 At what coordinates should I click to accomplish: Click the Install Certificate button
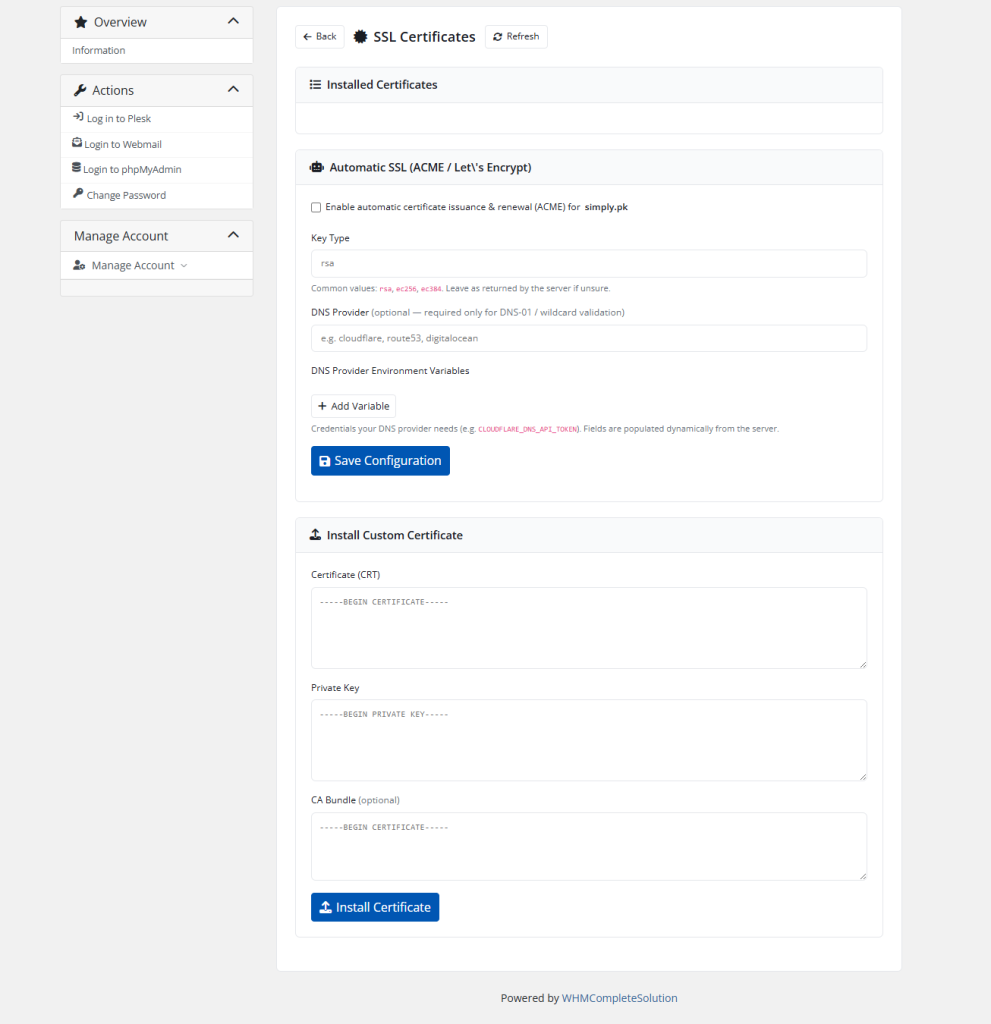(x=375, y=907)
